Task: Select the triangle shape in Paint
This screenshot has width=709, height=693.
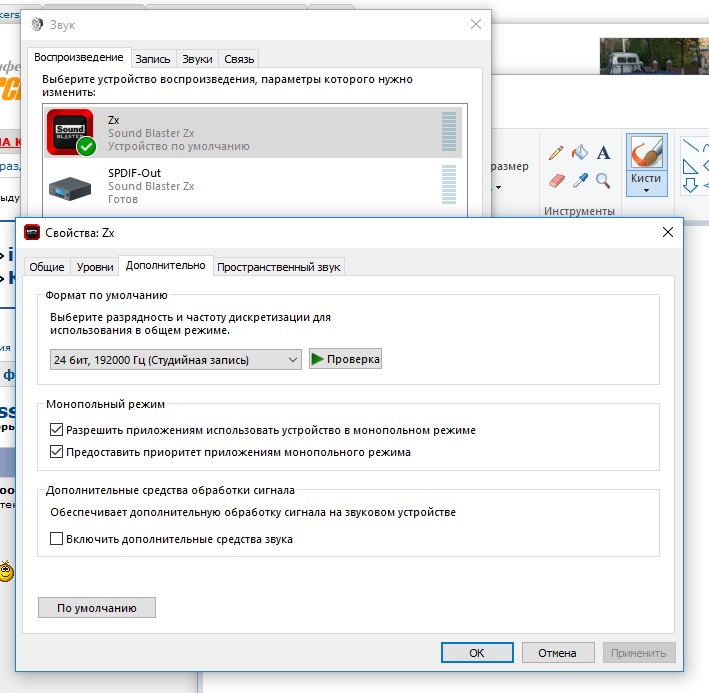Action: coord(690,166)
